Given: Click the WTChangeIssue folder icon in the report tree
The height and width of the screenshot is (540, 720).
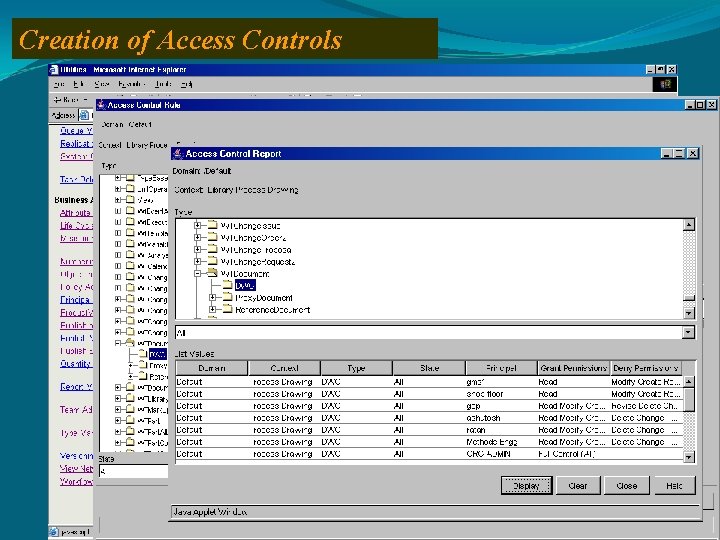Looking at the screenshot, I should pos(212,225).
